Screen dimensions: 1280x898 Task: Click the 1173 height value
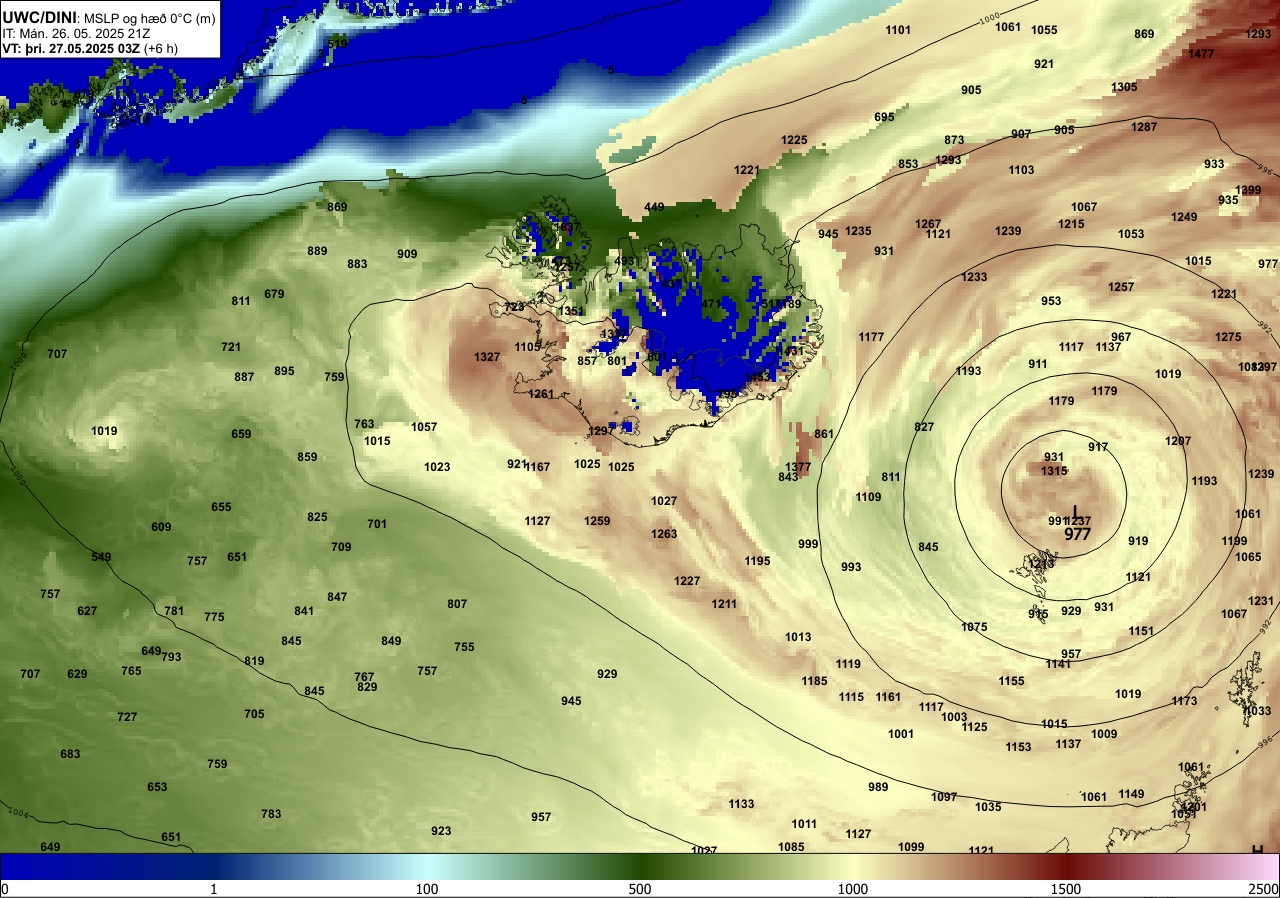pos(1184,701)
